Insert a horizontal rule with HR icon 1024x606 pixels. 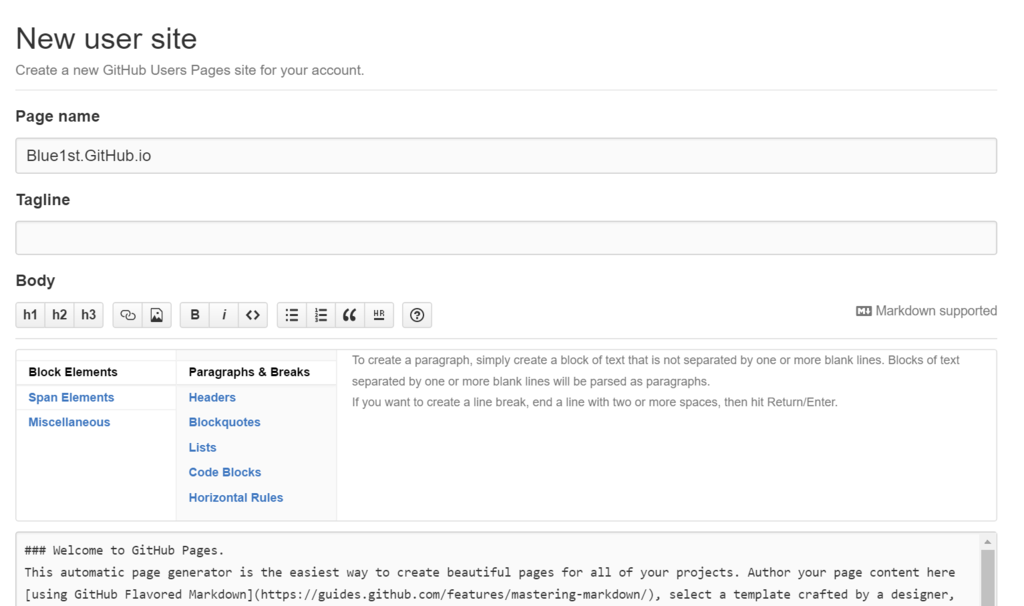(x=379, y=315)
